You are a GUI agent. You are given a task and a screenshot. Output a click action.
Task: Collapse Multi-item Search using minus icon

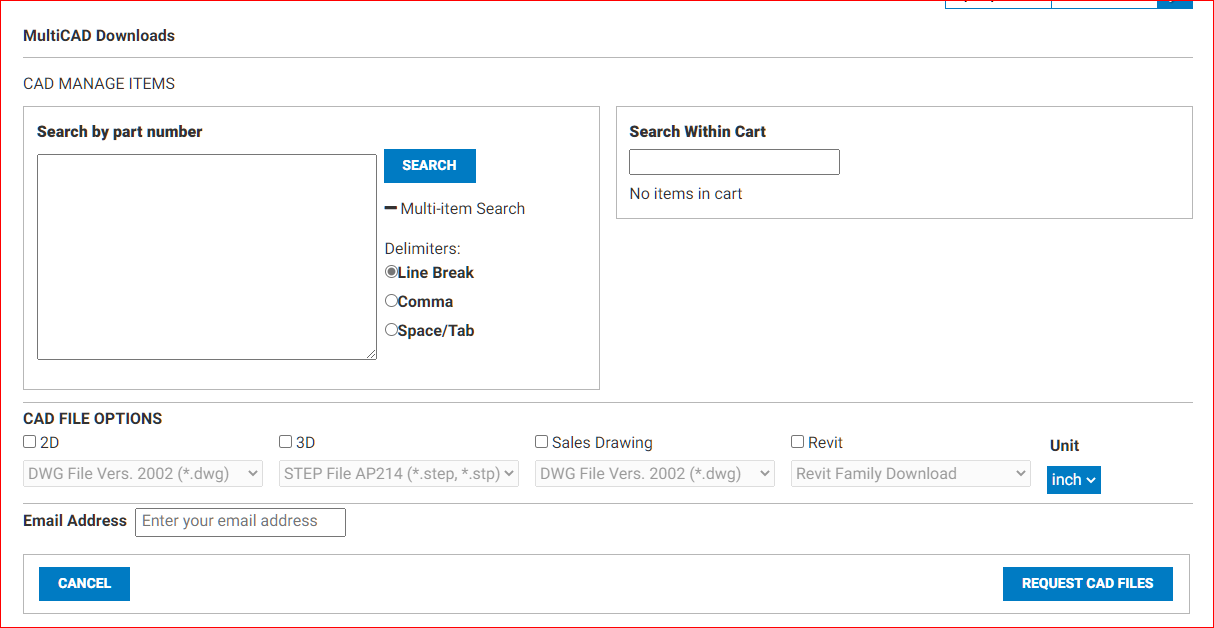point(391,208)
